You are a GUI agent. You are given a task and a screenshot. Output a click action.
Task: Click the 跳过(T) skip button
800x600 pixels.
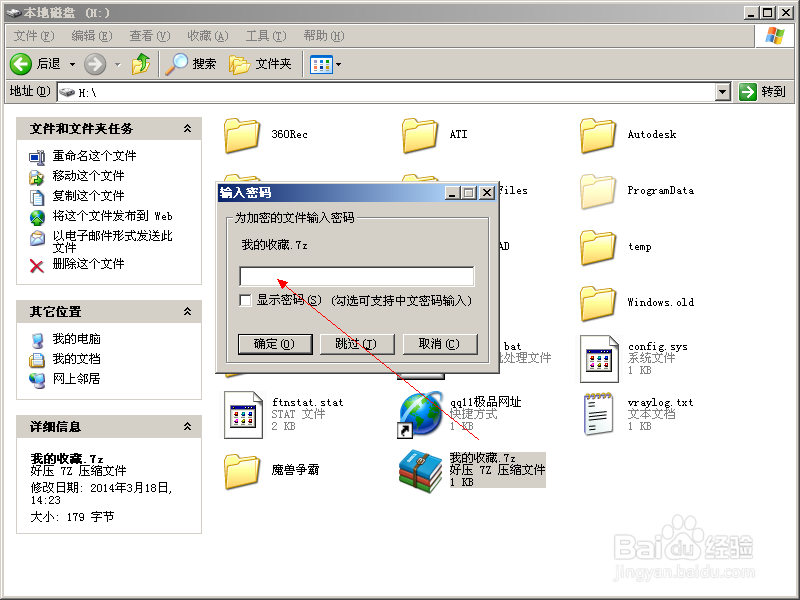point(357,344)
